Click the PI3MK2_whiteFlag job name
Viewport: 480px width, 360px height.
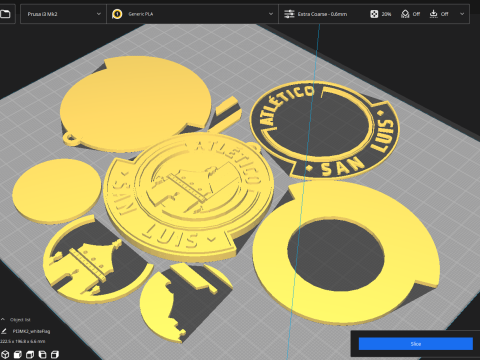[x=31, y=331]
